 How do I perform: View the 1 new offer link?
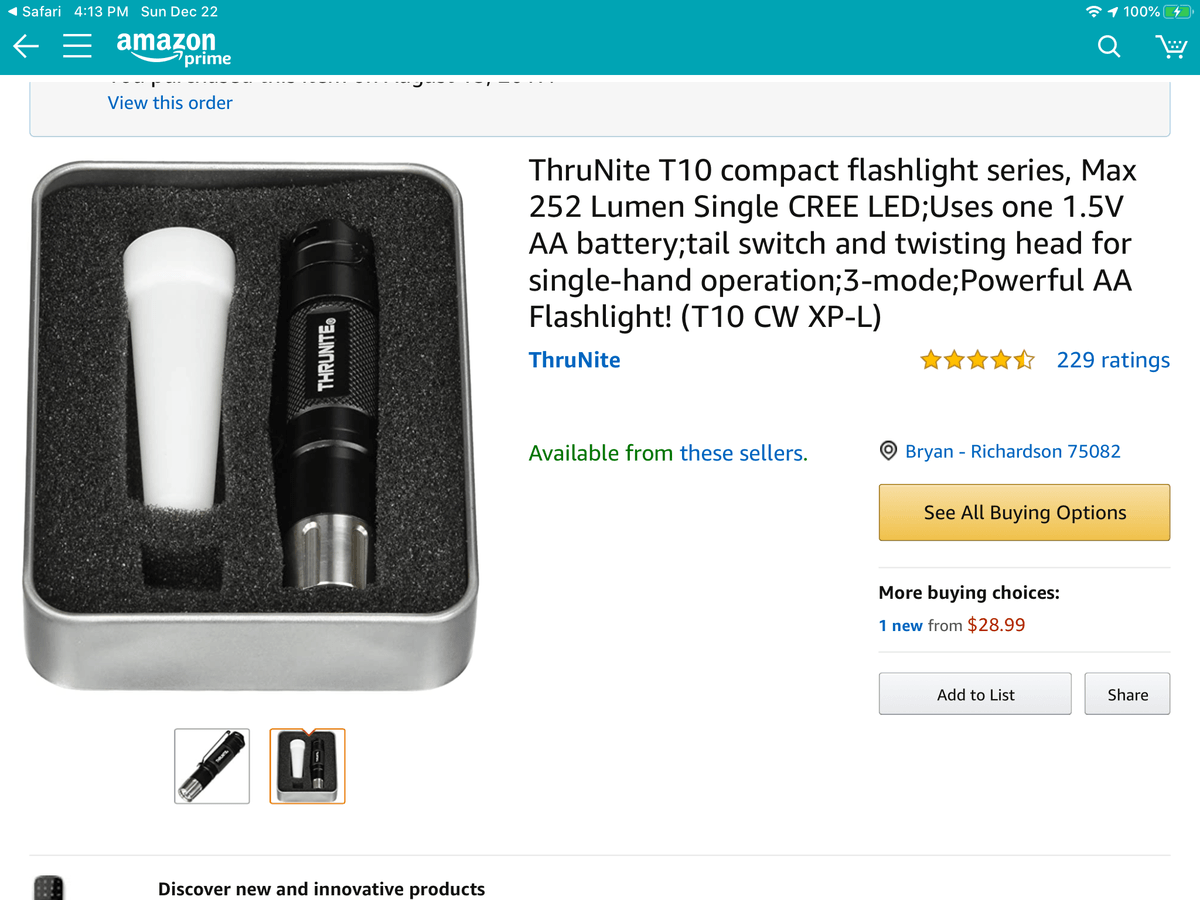(x=900, y=626)
